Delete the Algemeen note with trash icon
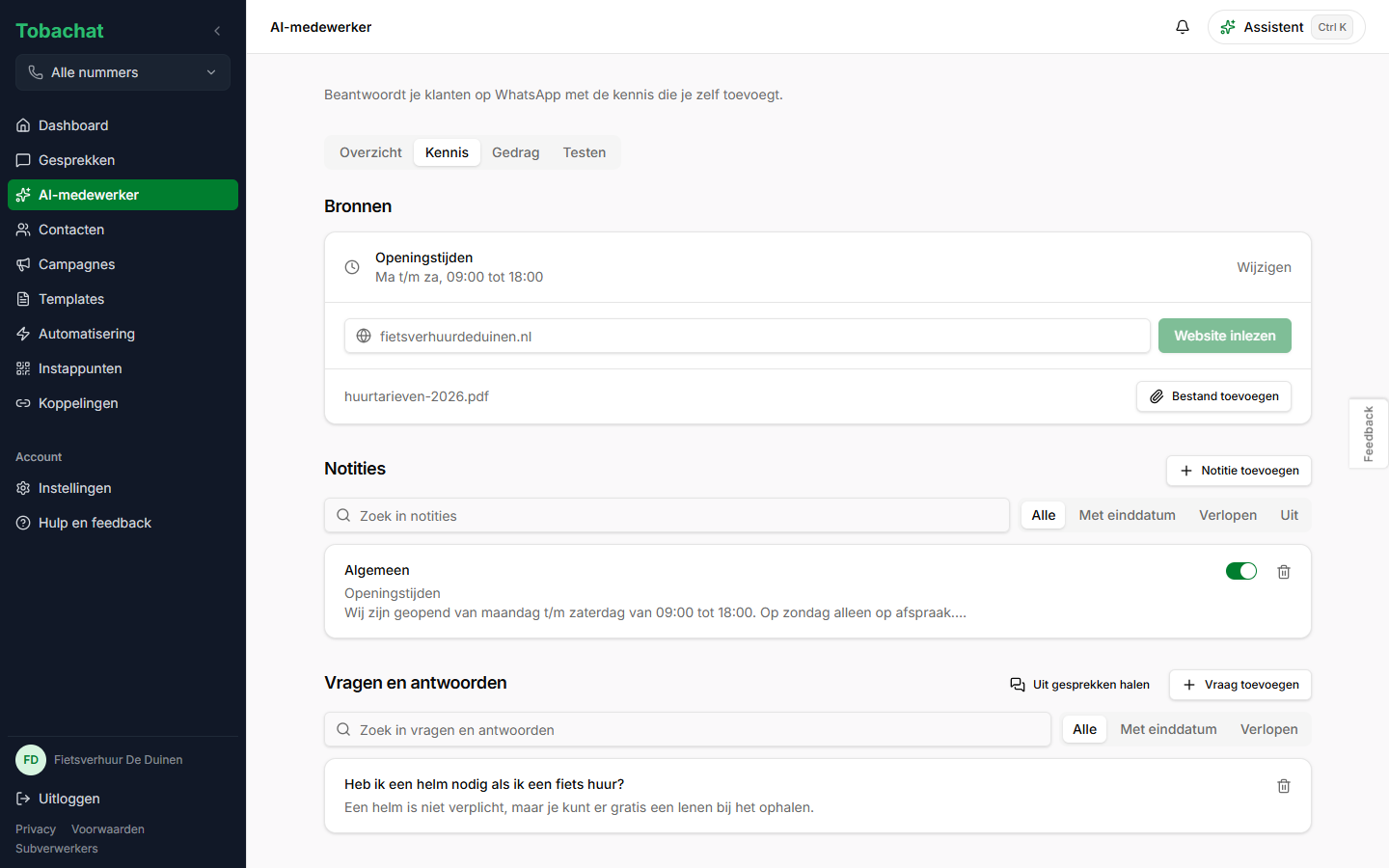 1284,572
